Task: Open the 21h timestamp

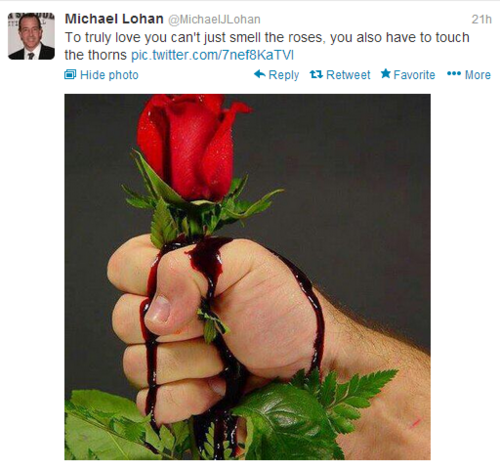Action: (481, 19)
